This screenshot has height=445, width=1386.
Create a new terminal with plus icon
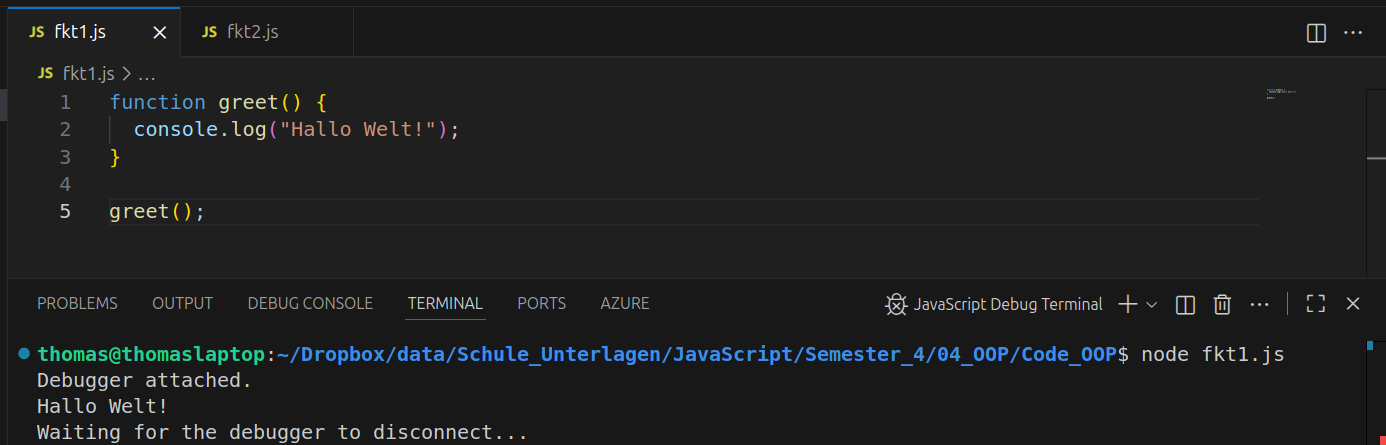1127,304
